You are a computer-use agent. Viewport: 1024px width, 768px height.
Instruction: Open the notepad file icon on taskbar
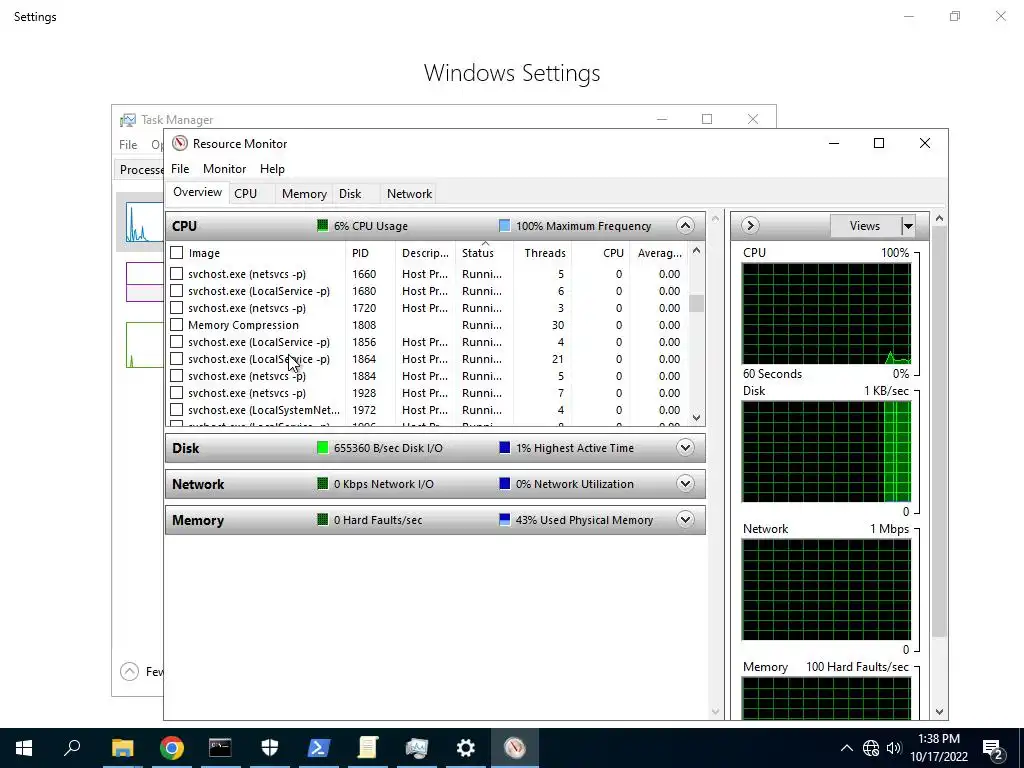(368, 748)
